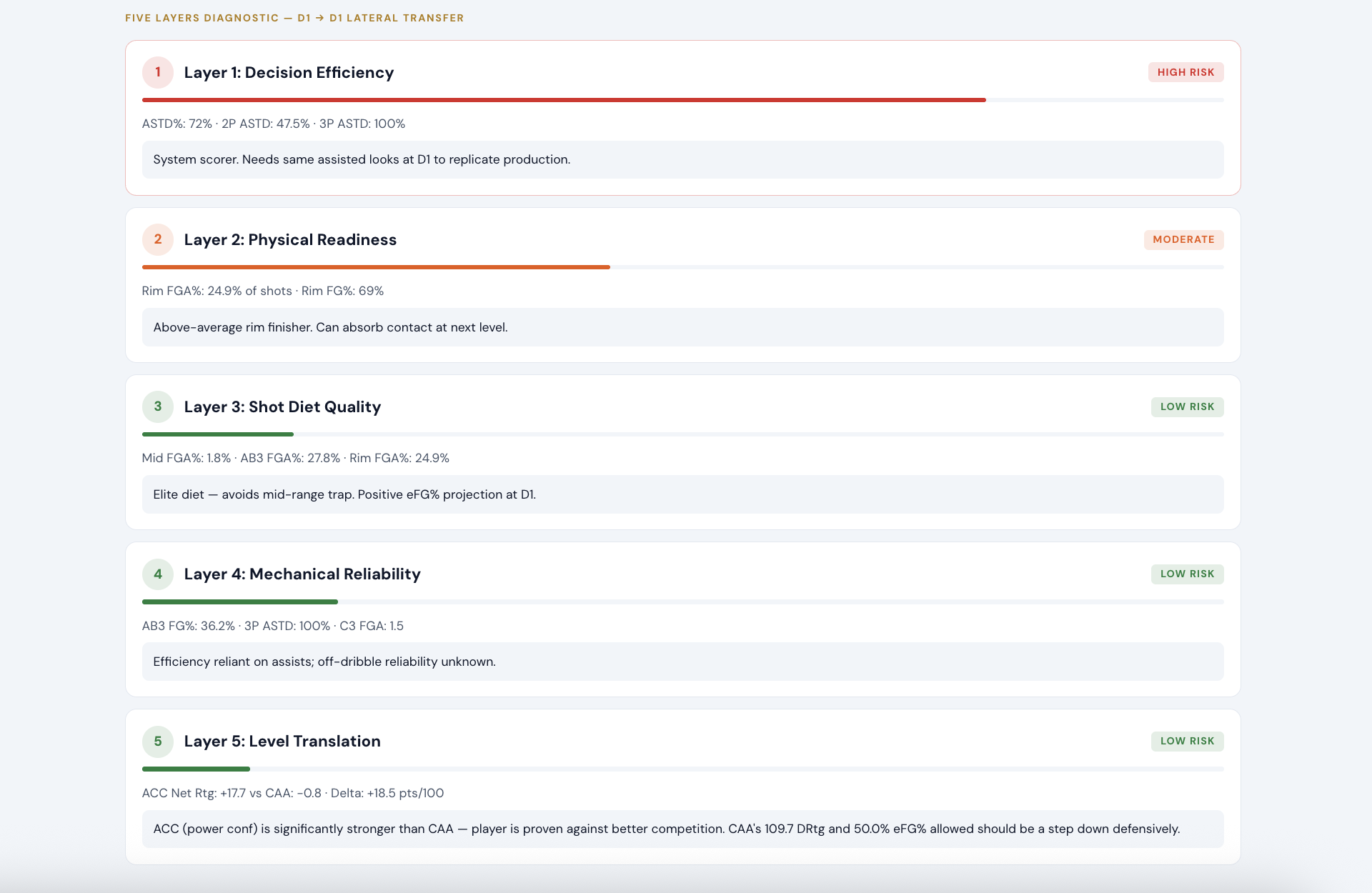Select the Layer 2: Physical Readiness heading

(290, 239)
